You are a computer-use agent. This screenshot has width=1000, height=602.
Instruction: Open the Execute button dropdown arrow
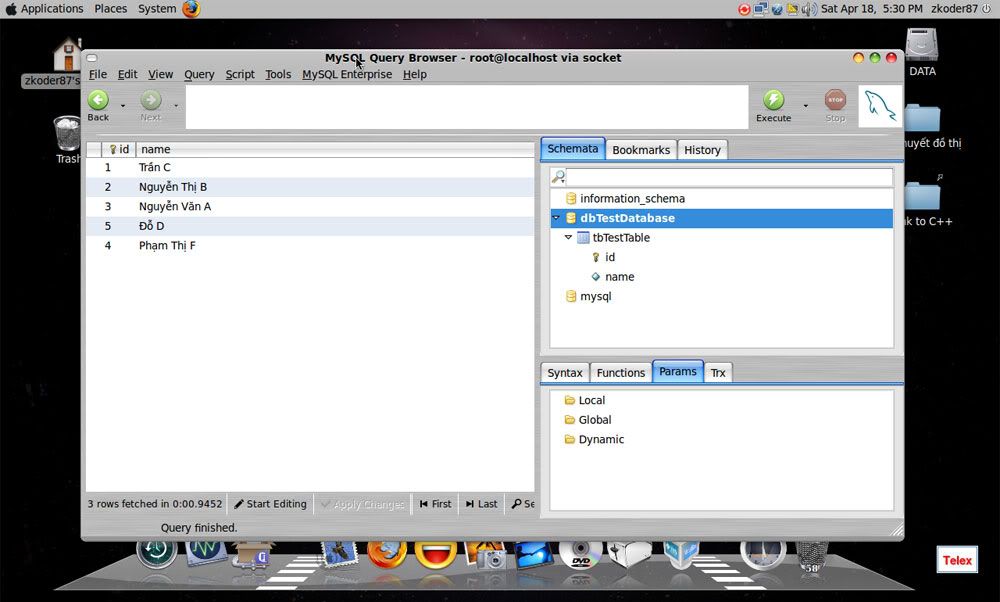pyautogui.click(x=805, y=105)
